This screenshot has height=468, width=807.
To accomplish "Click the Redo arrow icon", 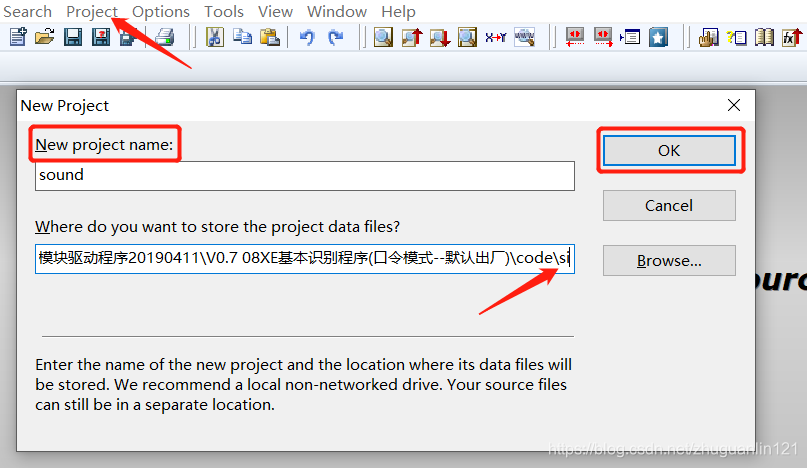I will click(336, 37).
